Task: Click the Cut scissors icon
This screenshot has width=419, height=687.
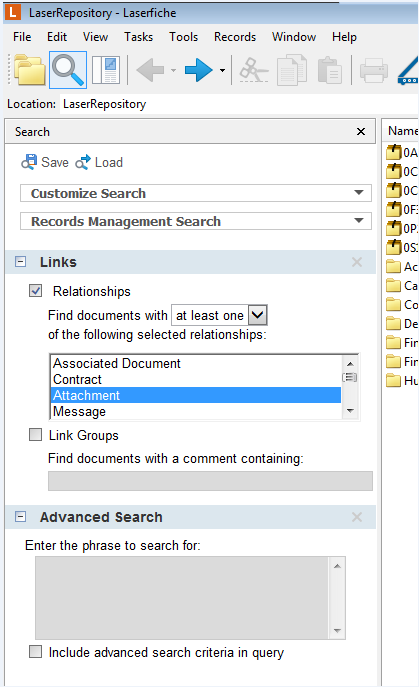Action: pos(253,70)
